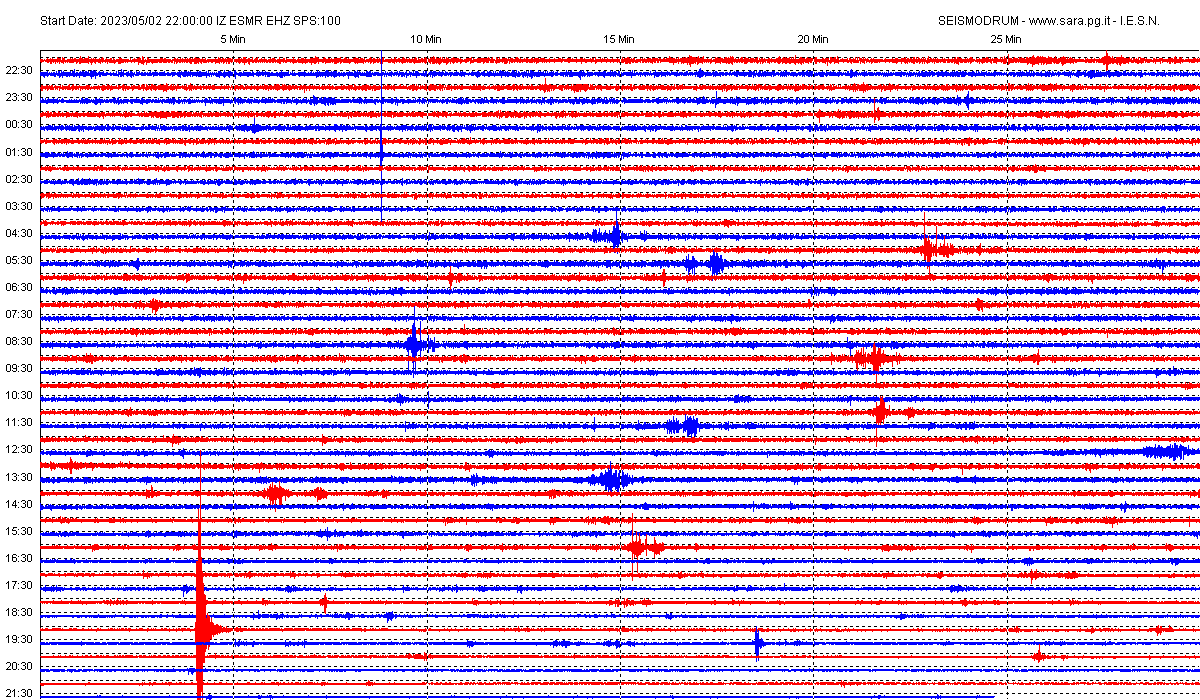This screenshot has height=700, width=1200.
Task: Select the 5 Min time axis label
Action: point(233,39)
